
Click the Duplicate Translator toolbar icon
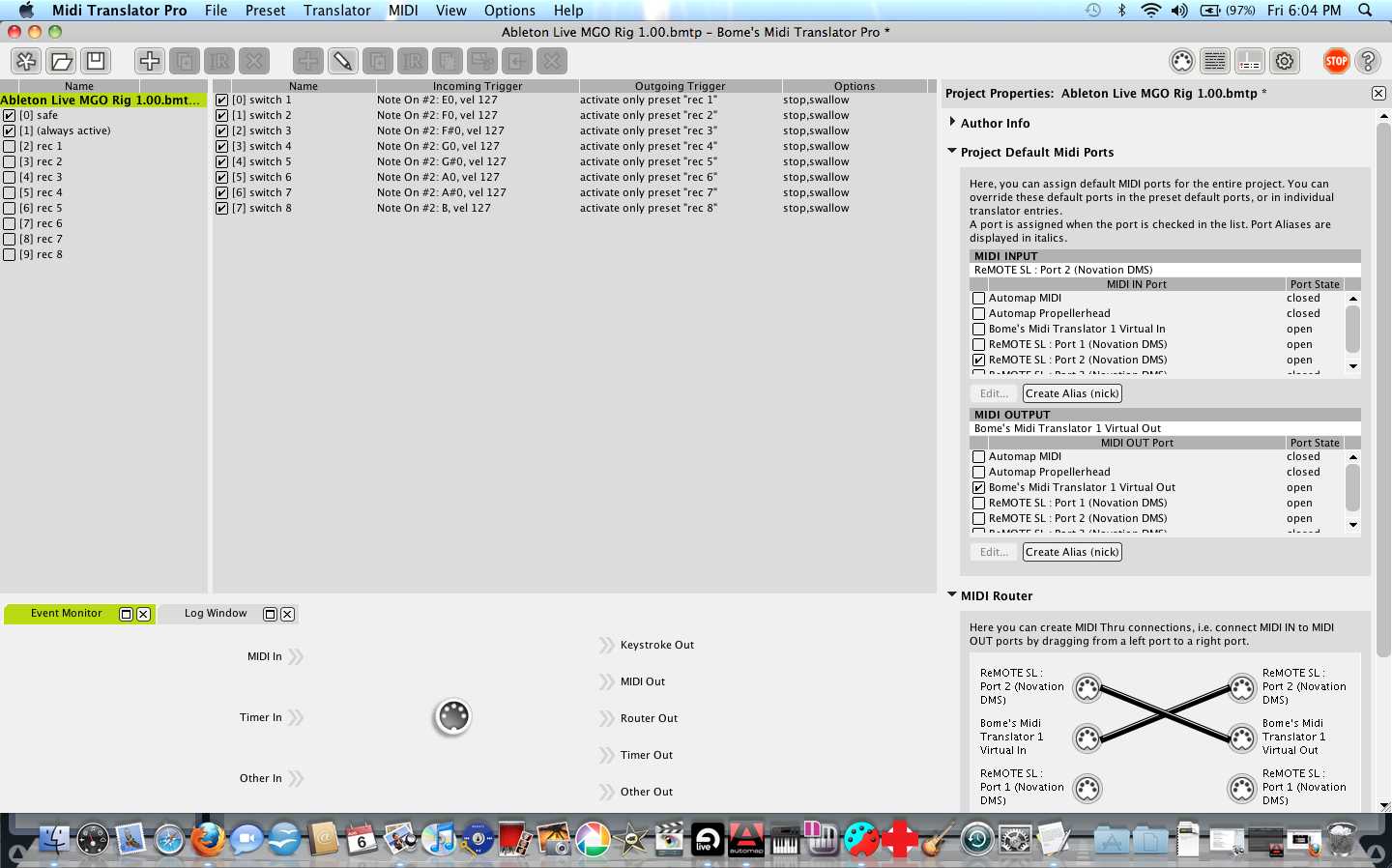tap(378, 61)
